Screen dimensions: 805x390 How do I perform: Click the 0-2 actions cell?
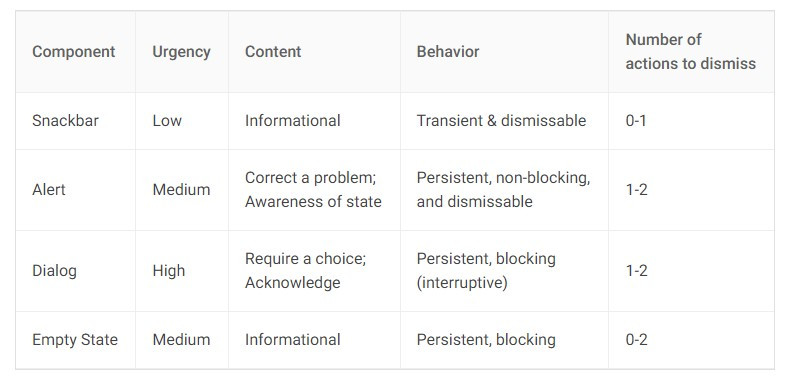[x=636, y=340]
